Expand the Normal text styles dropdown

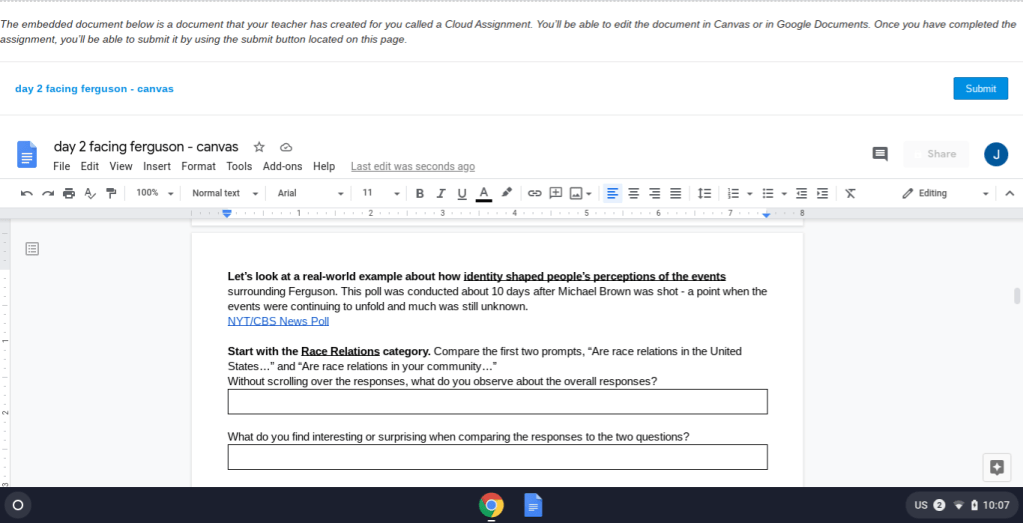pos(225,193)
